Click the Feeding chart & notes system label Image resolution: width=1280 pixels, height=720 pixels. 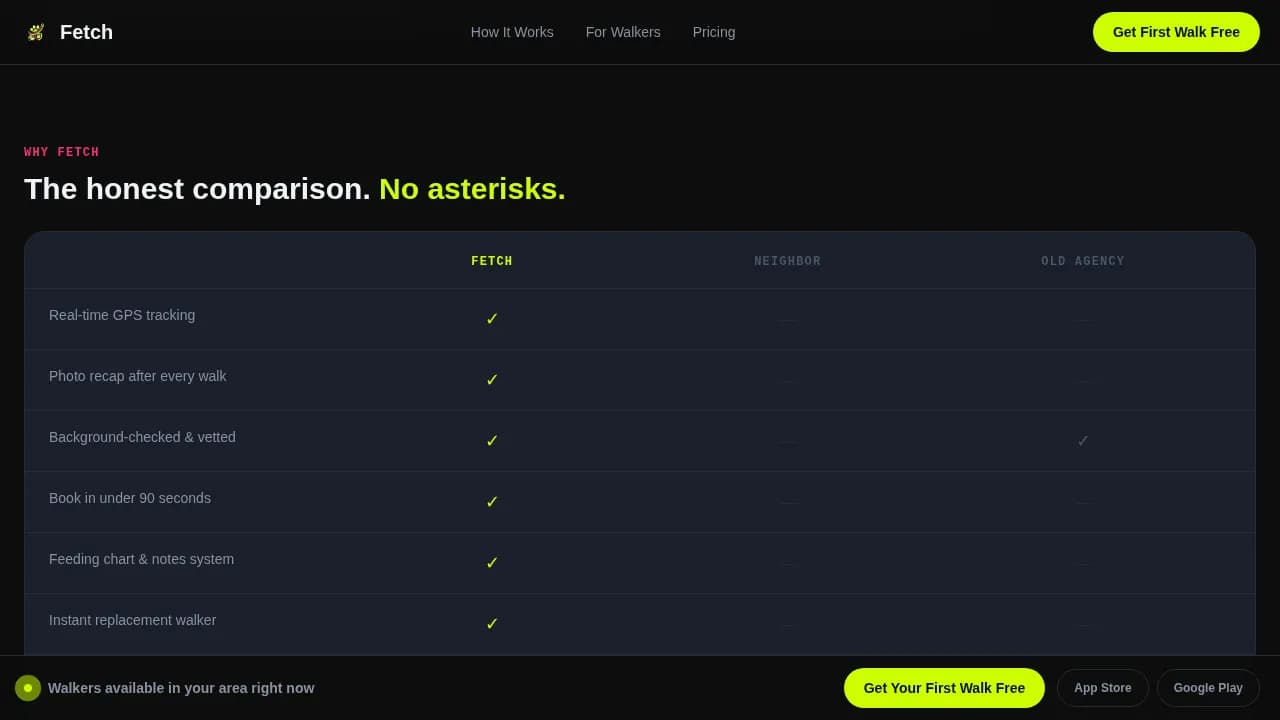click(141, 559)
